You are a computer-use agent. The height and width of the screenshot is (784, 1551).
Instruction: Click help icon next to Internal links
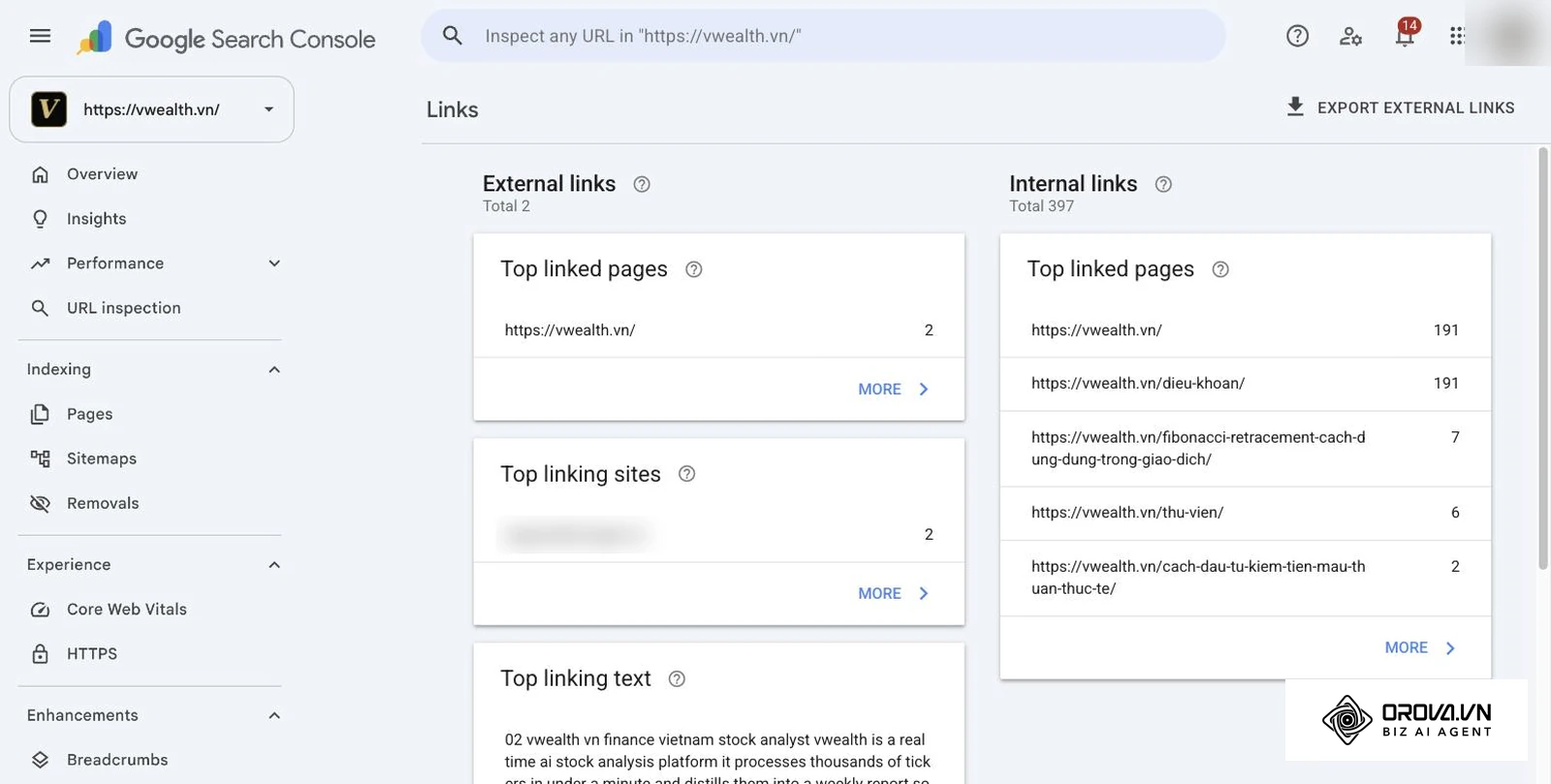(x=1163, y=184)
